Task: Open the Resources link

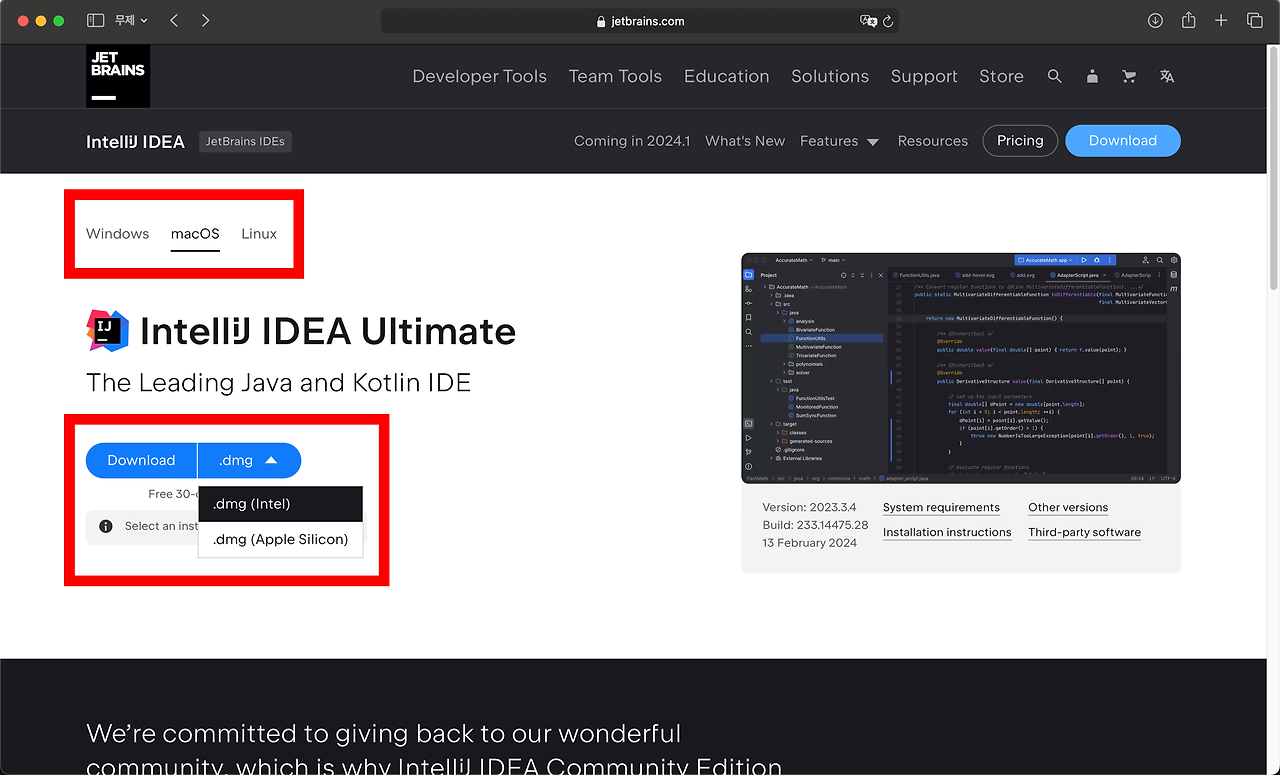Action: (x=933, y=141)
